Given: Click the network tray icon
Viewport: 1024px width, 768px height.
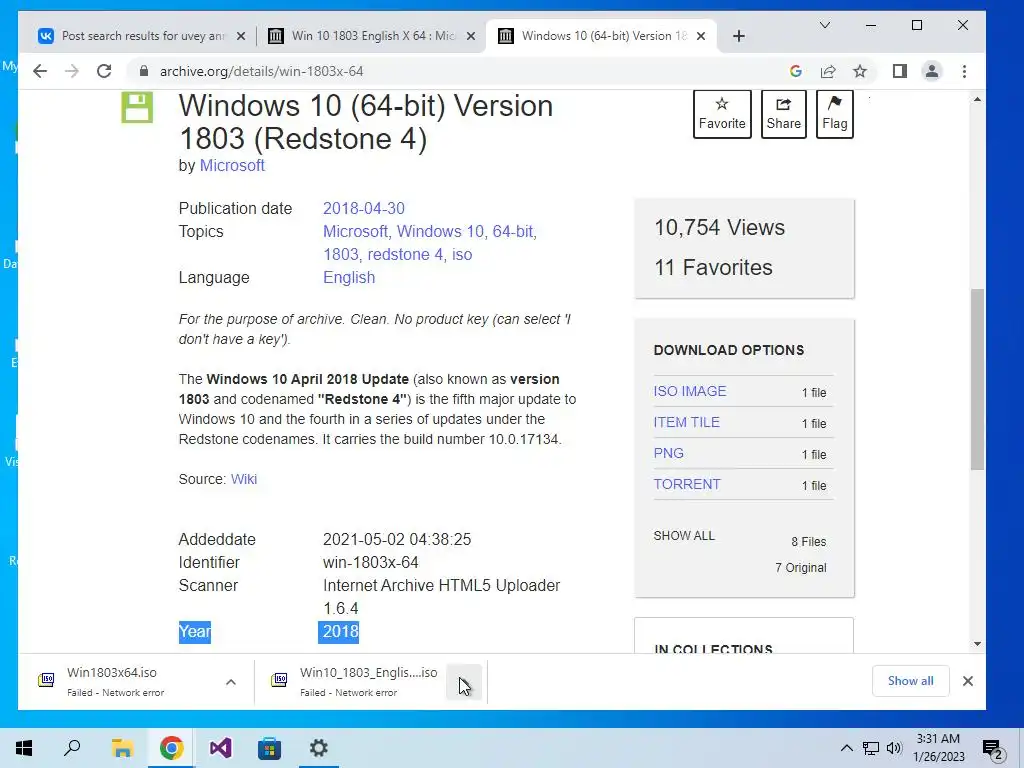Looking at the screenshot, I should [x=871, y=748].
